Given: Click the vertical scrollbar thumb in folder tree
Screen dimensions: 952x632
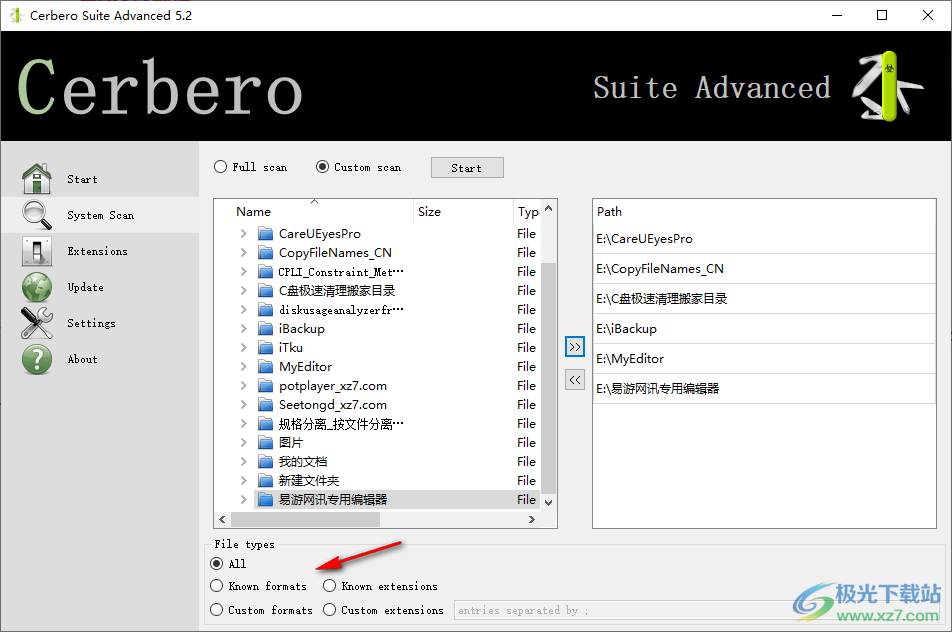Looking at the screenshot, I should (x=548, y=378).
